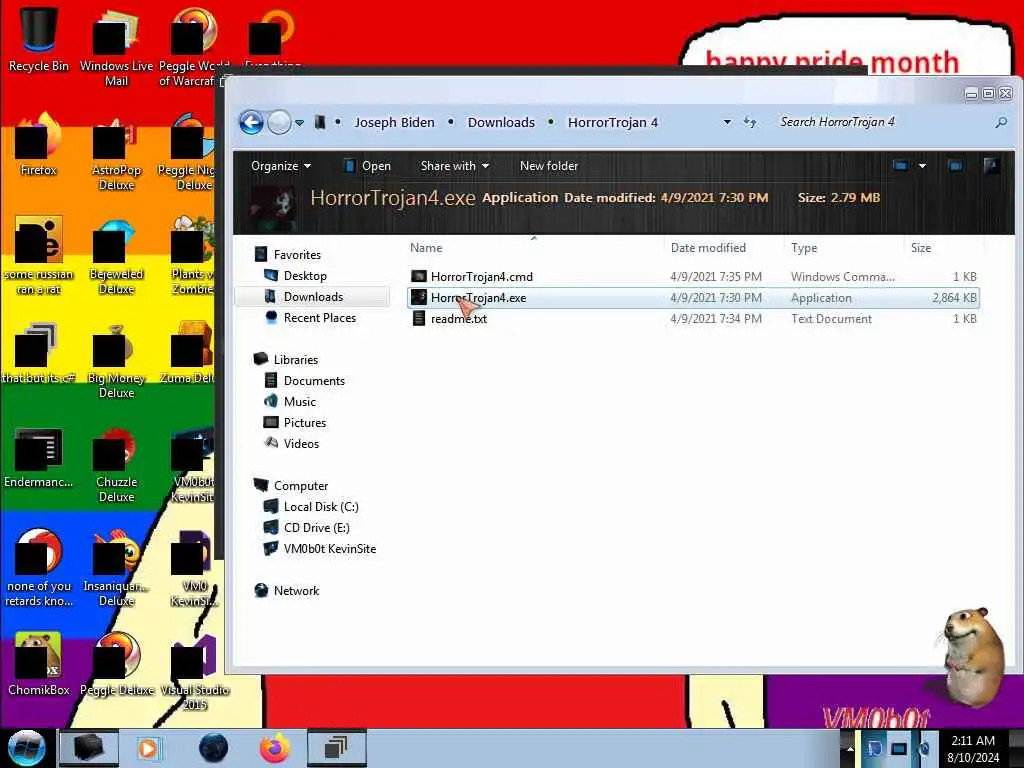This screenshot has width=1024, height=768.
Task: Open the Explorer help icon
Action: click(x=991, y=166)
